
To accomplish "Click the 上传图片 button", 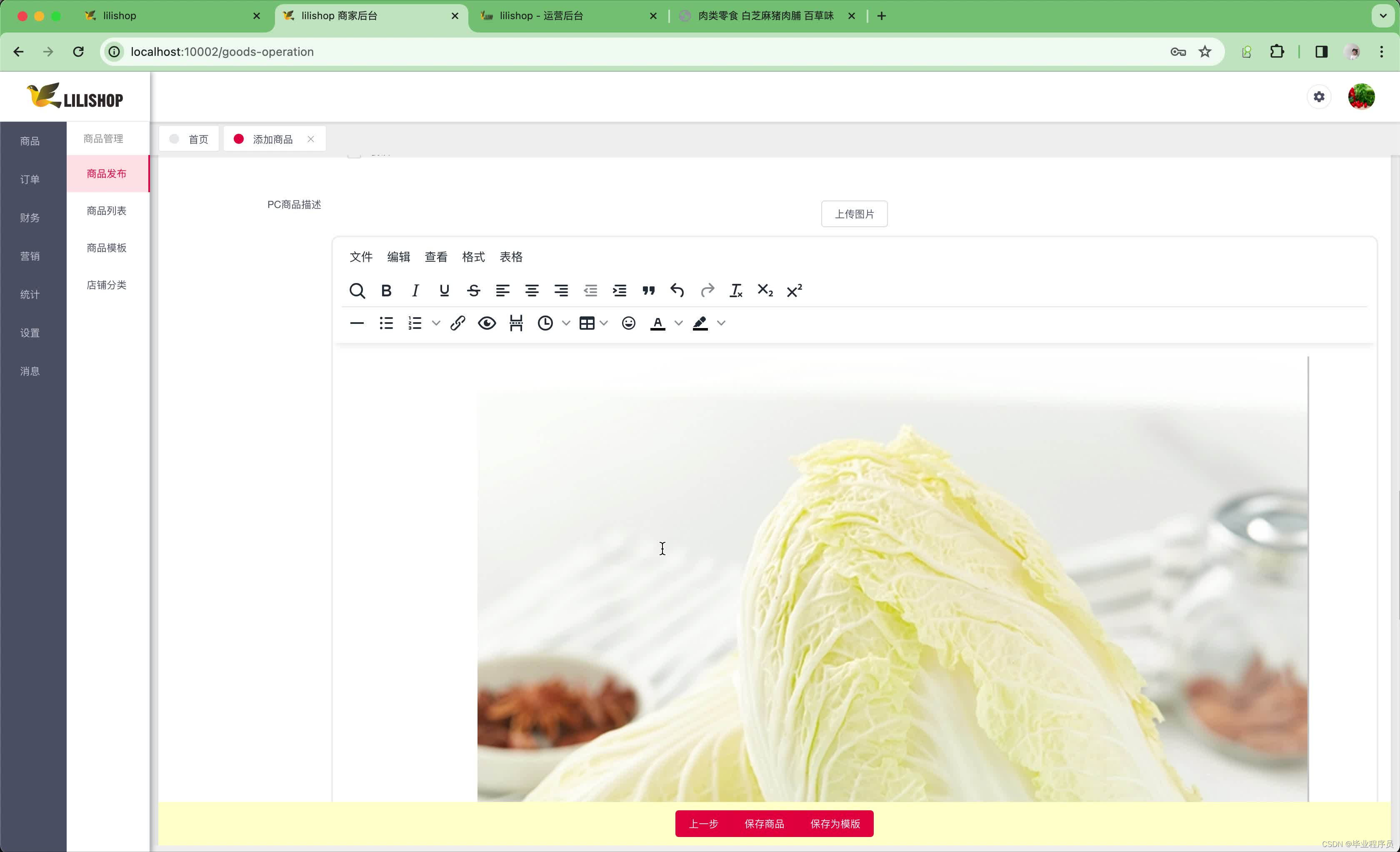I will 854,214.
